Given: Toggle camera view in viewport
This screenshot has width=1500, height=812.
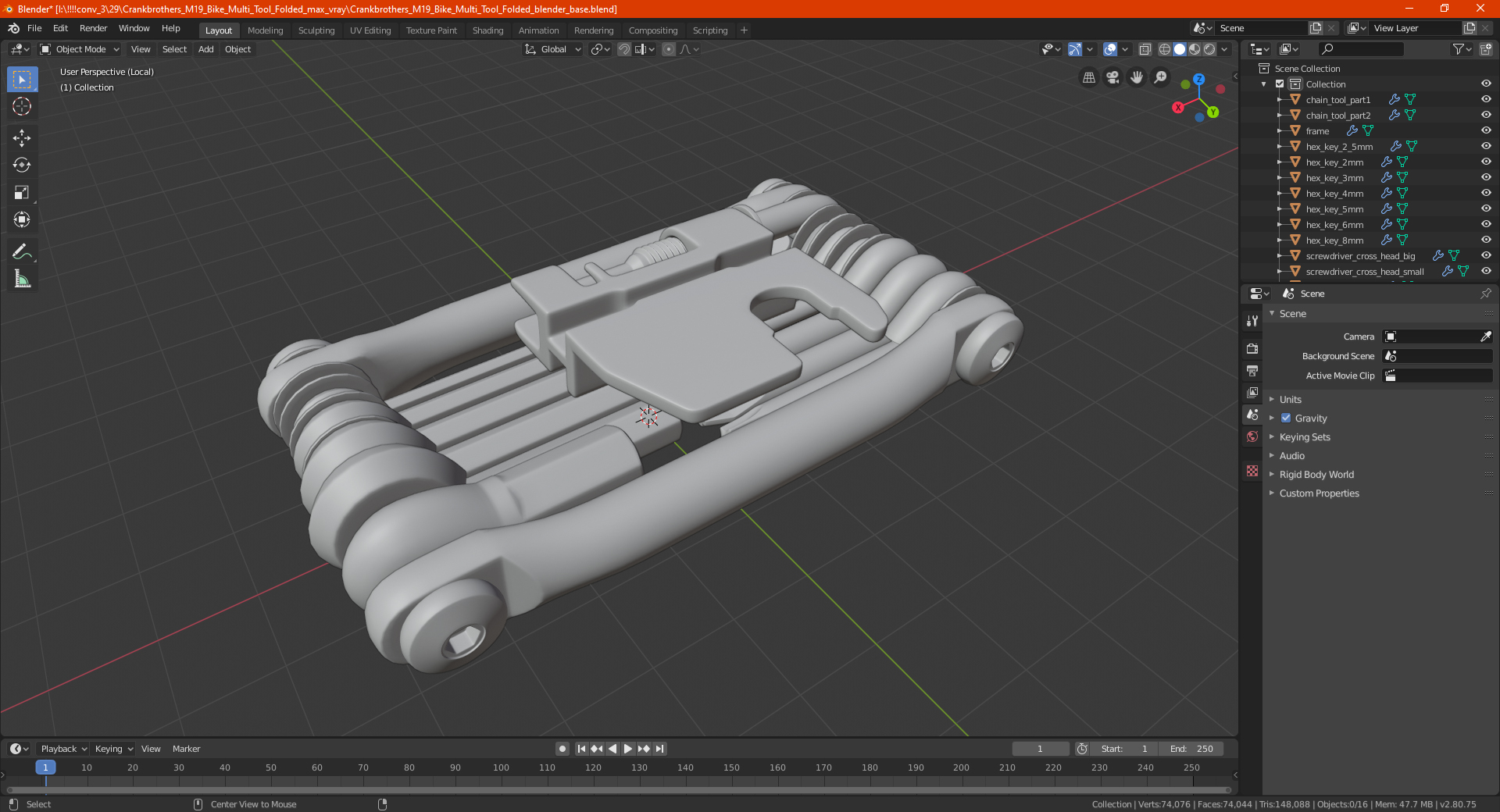Looking at the screenshot, I should [x=1112, y=77].
